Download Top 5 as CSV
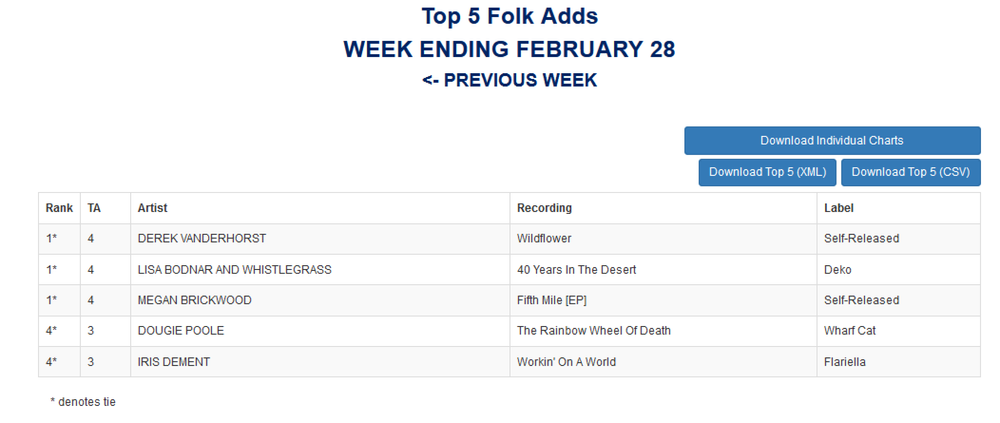The height and width of the screenshot is (423, 1000). tap(910, 172)
